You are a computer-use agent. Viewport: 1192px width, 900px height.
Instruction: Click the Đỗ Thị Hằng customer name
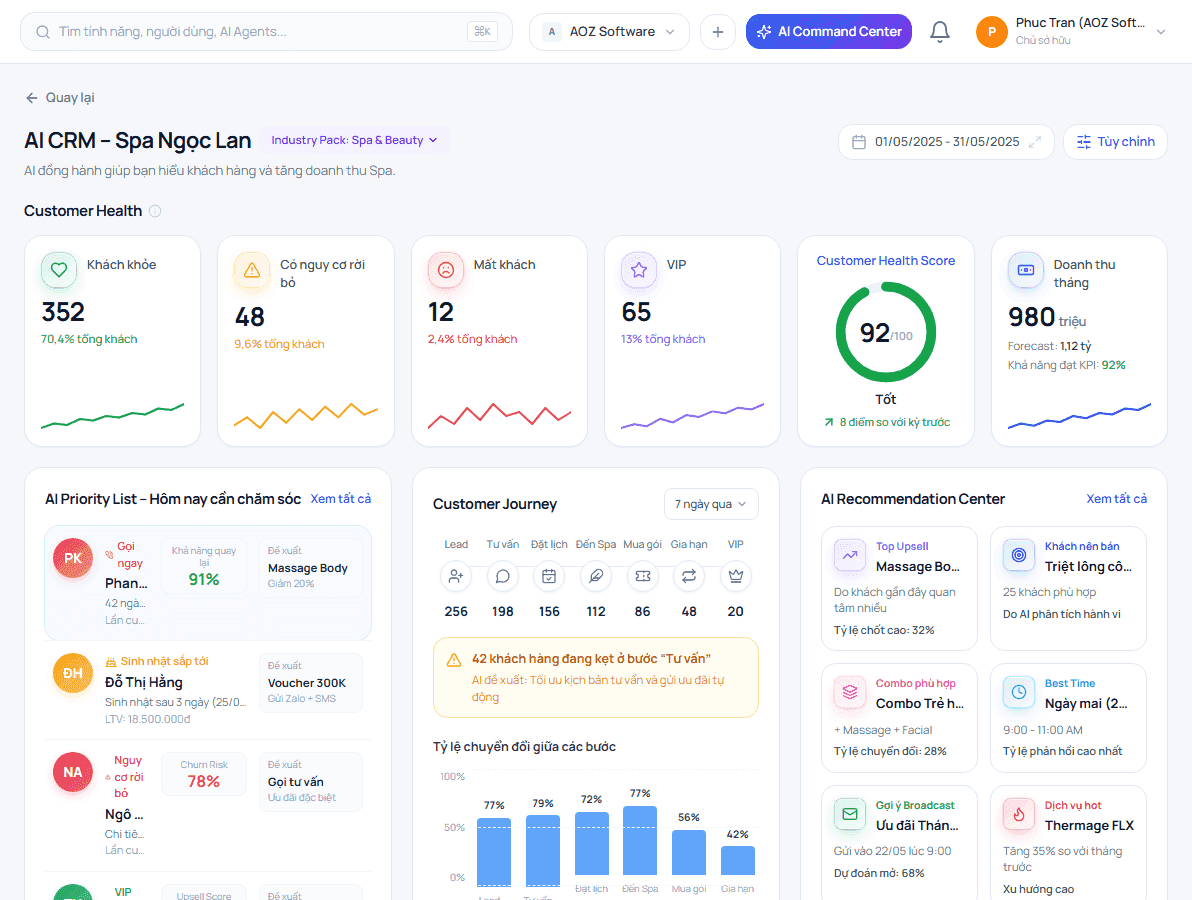pyautogui.click(x=144, y=682)
